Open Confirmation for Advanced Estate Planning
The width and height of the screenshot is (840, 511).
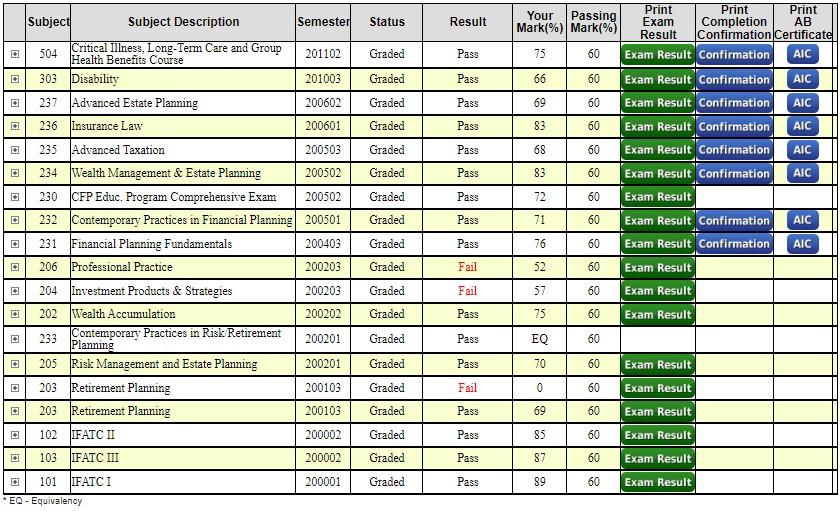(x=734, y=103)
